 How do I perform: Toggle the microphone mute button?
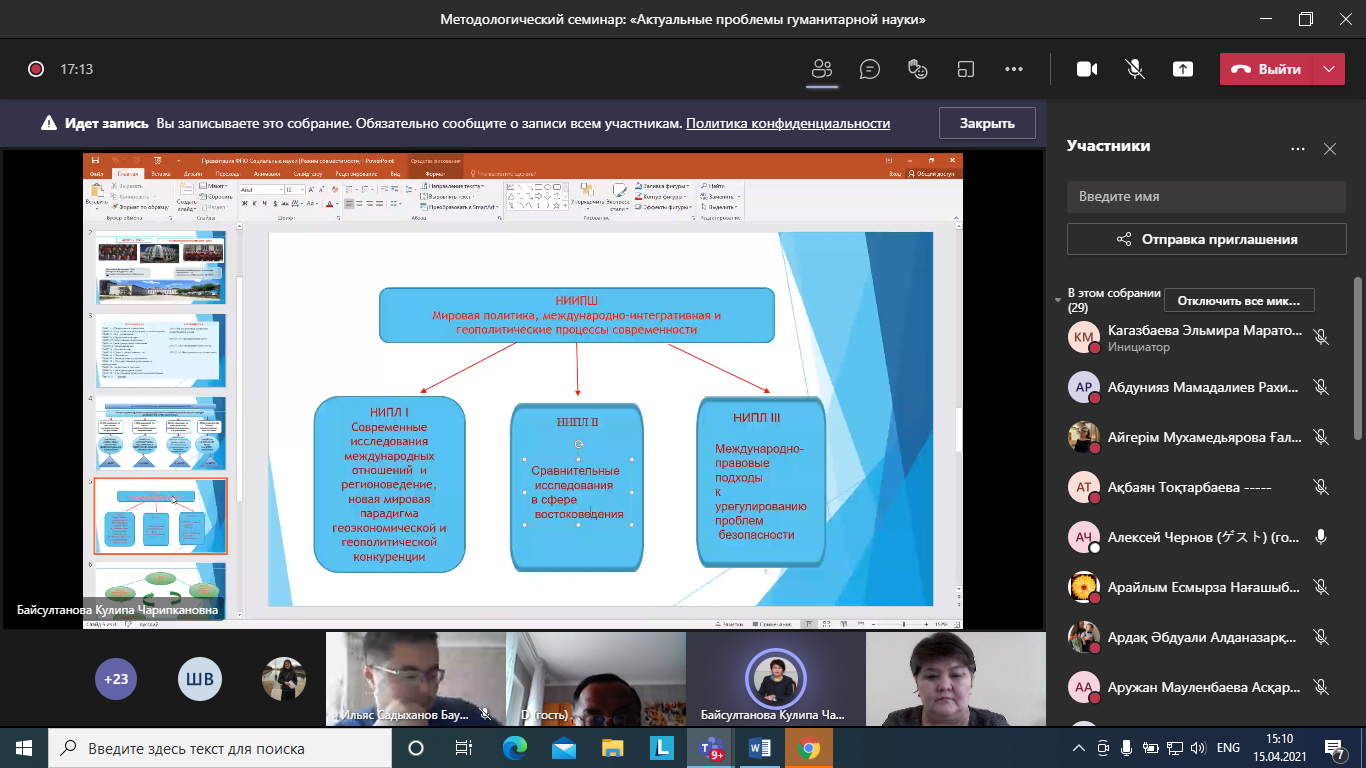pos(1135,69)
